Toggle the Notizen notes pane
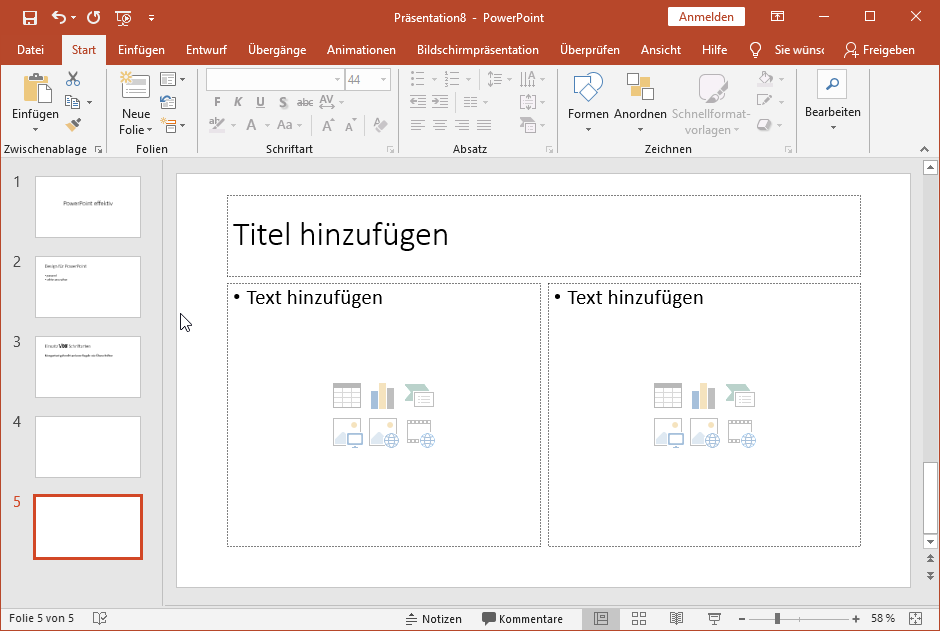This screenshot has height=631, width=940. 433,619
